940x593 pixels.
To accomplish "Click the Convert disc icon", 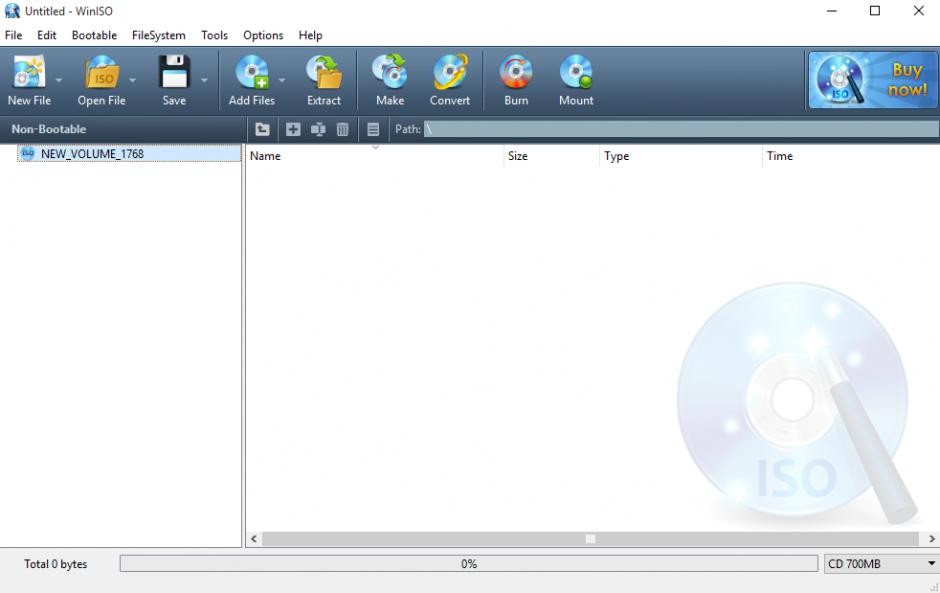I will (x=450, y=72).
